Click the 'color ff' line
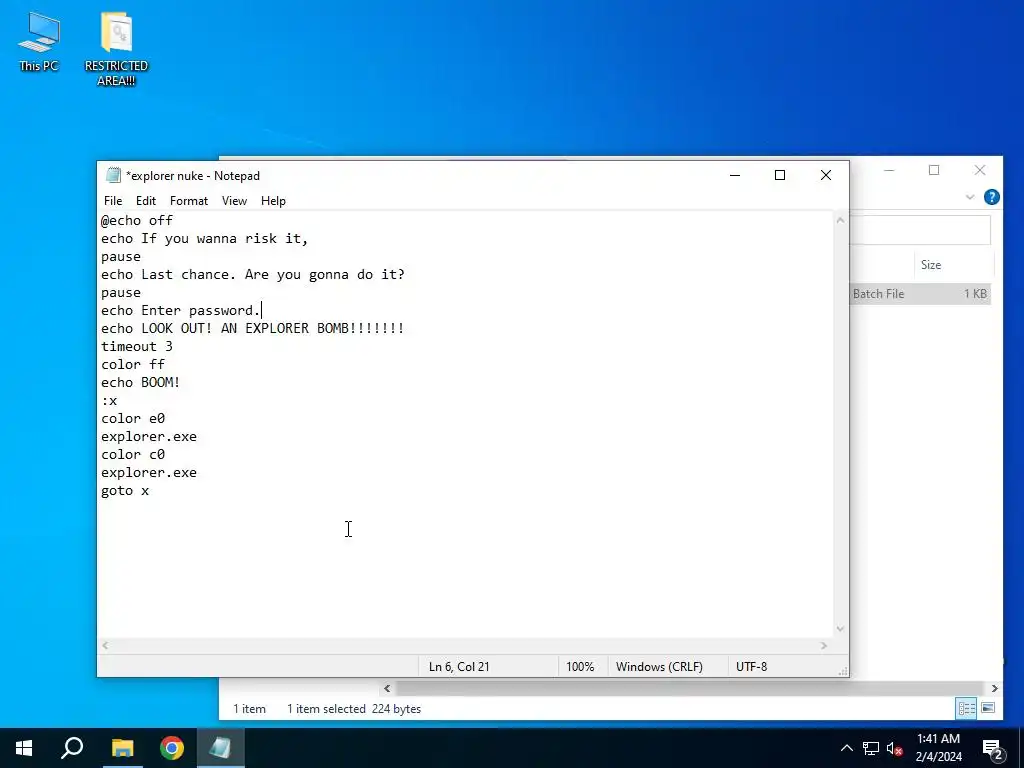The image size is (1024, 768). pos(133,364)
